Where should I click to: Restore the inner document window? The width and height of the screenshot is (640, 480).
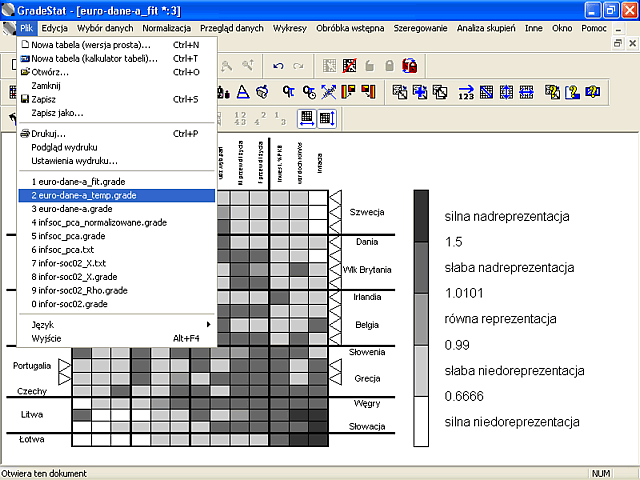[x=618, y=43]
